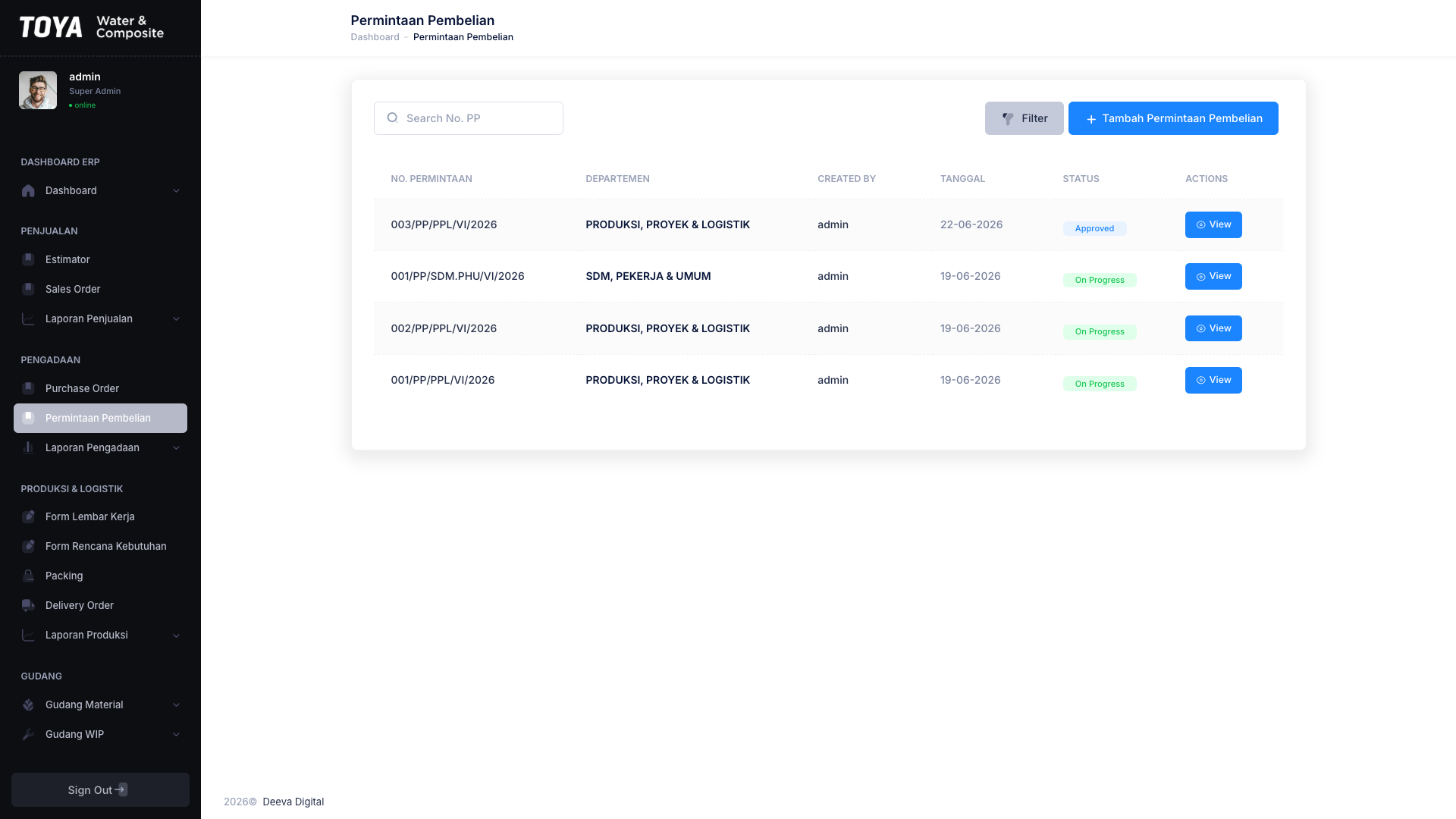Click request number 003/PP/PPL/VI/2026

444,224
